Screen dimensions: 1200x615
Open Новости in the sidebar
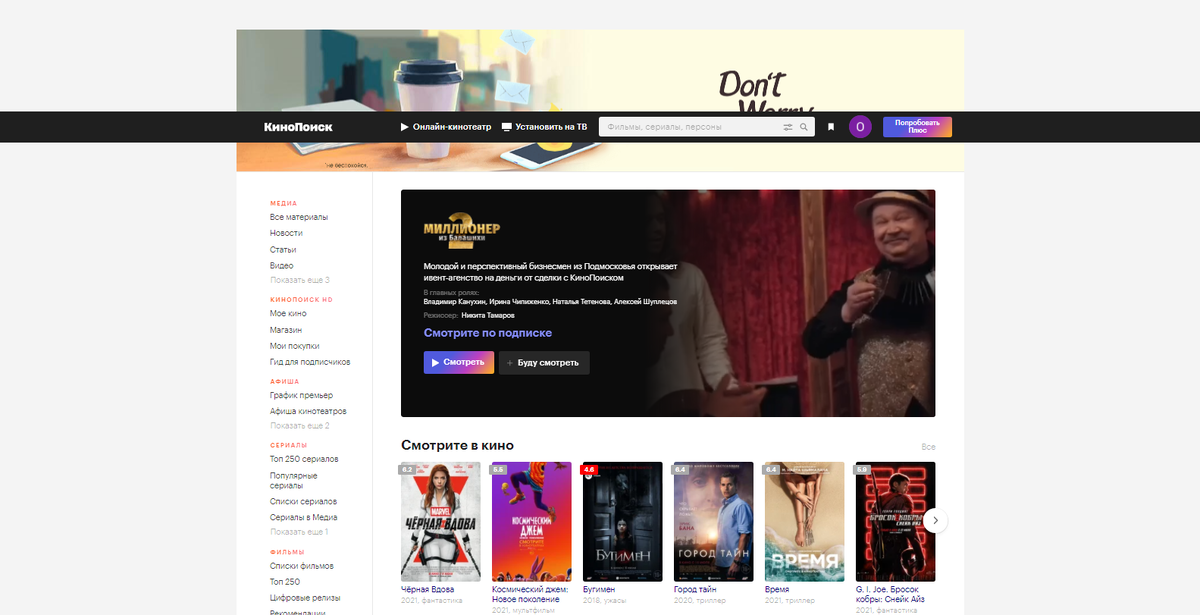[x=286, y=233]
